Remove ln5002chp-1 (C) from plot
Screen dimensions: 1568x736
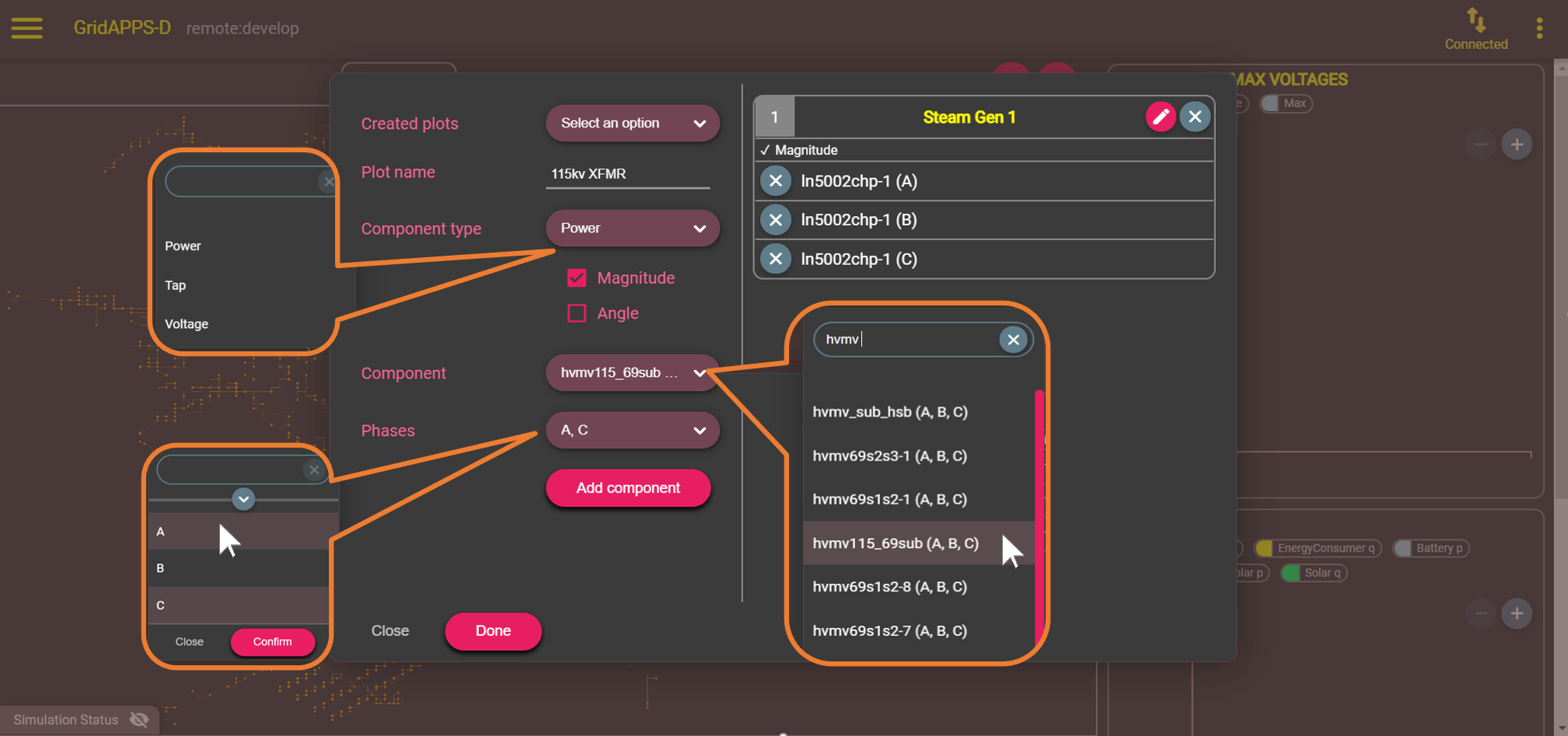pyautogui.click(x=776, y=259)
